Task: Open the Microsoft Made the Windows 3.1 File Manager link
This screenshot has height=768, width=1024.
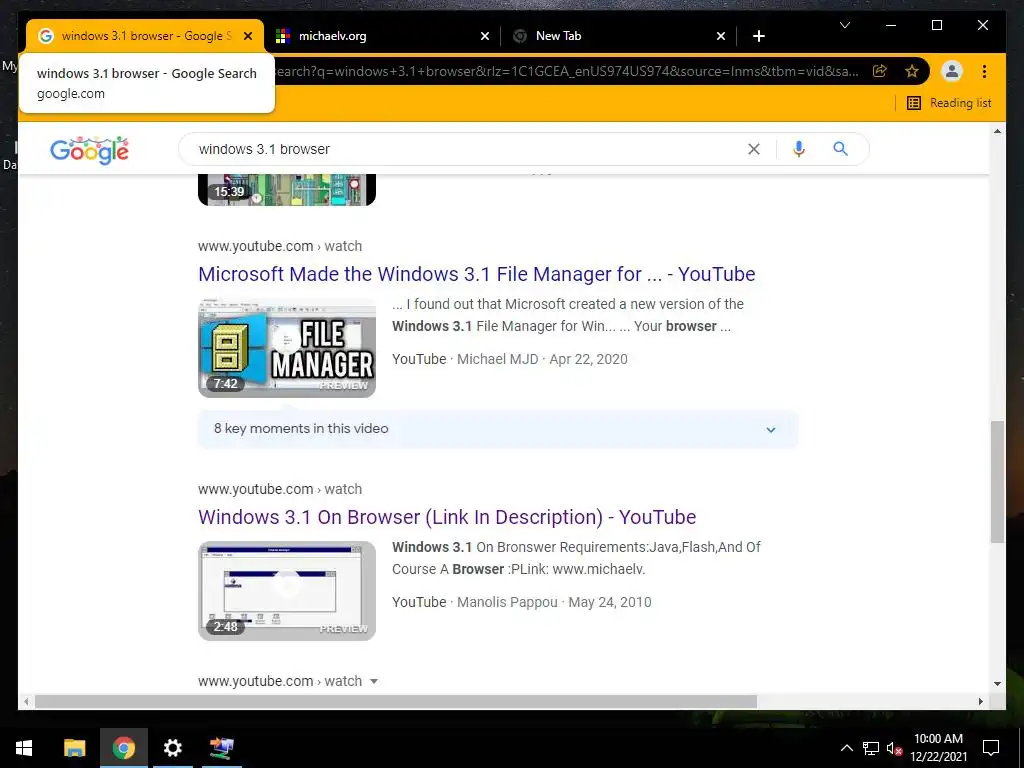Action: pyautogui.click(x=477, y=274)
